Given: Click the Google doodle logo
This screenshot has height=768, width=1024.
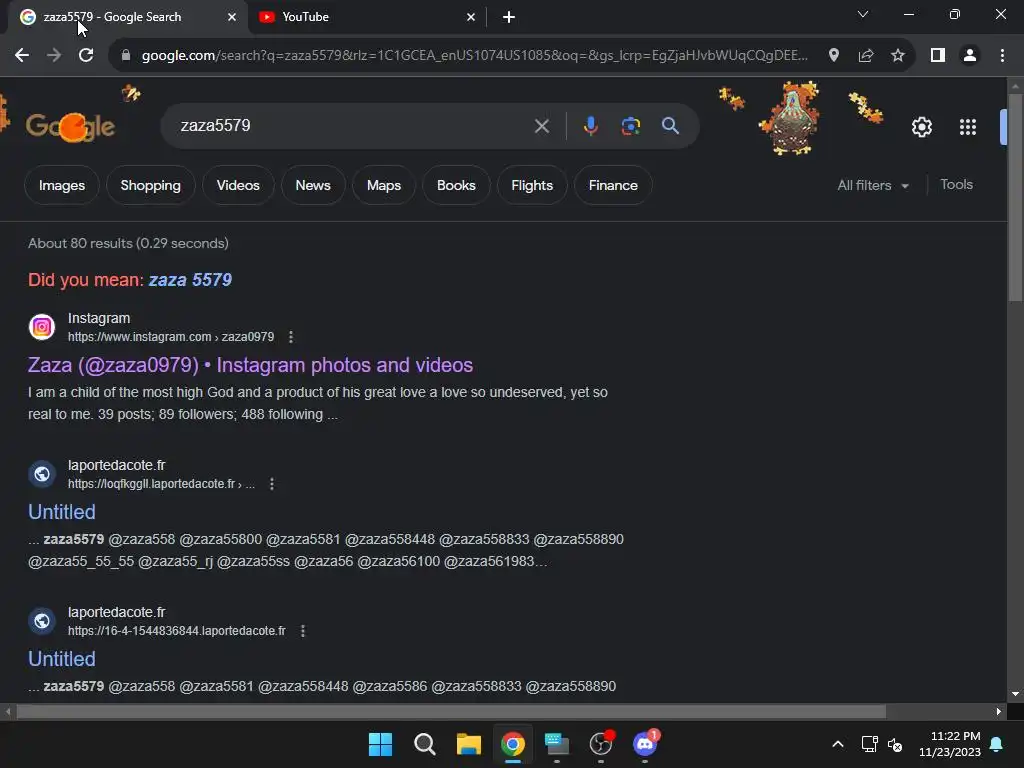Looking at the screenshot, I should coord(70,126).
